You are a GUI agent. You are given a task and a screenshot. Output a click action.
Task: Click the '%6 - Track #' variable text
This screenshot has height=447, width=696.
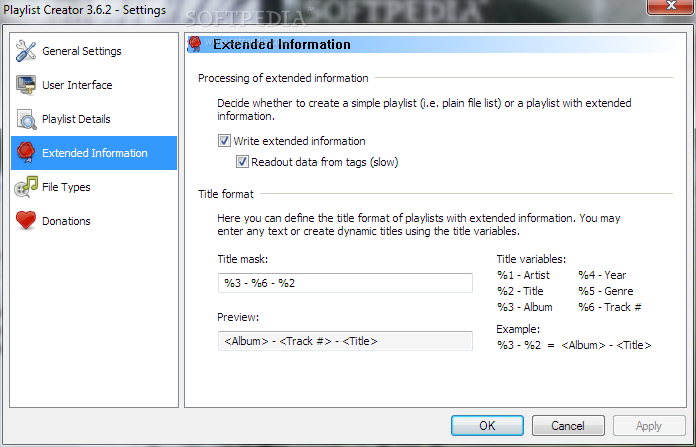(x=610, y=307)
